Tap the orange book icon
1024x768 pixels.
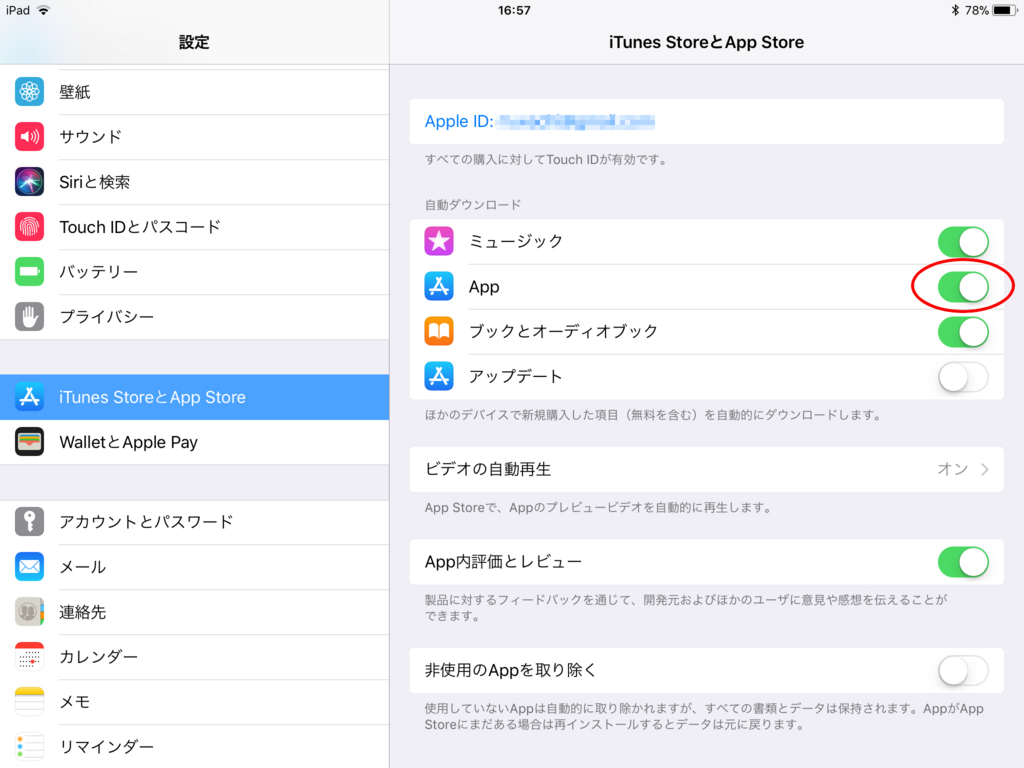click(439, 331)
